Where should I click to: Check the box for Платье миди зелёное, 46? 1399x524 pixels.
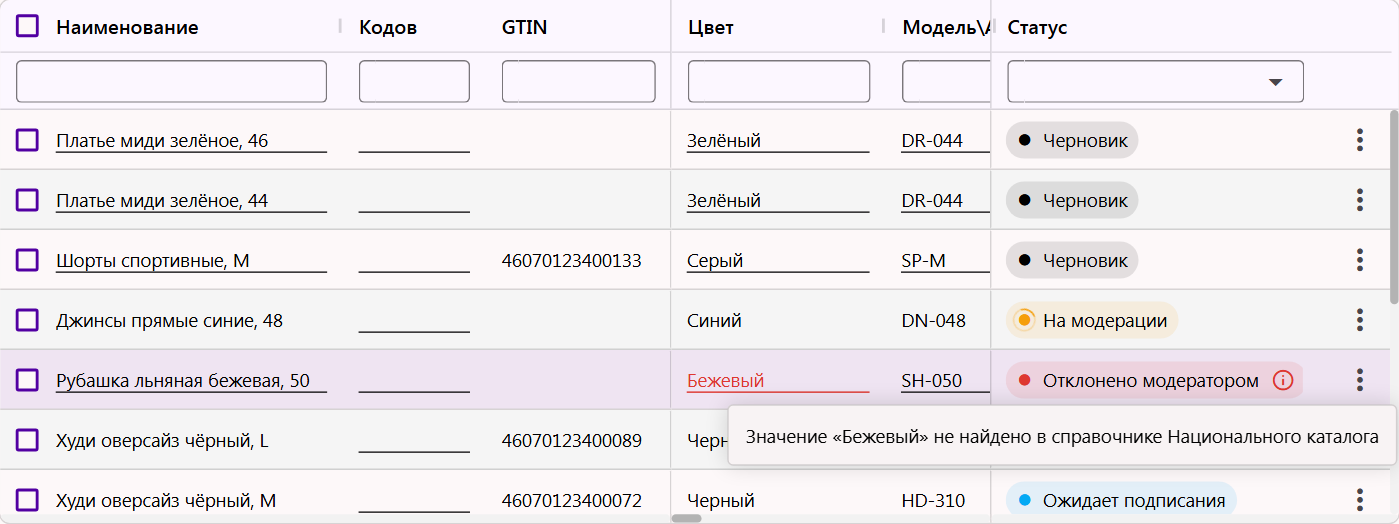pyautogui.click(x=27, y=140)
